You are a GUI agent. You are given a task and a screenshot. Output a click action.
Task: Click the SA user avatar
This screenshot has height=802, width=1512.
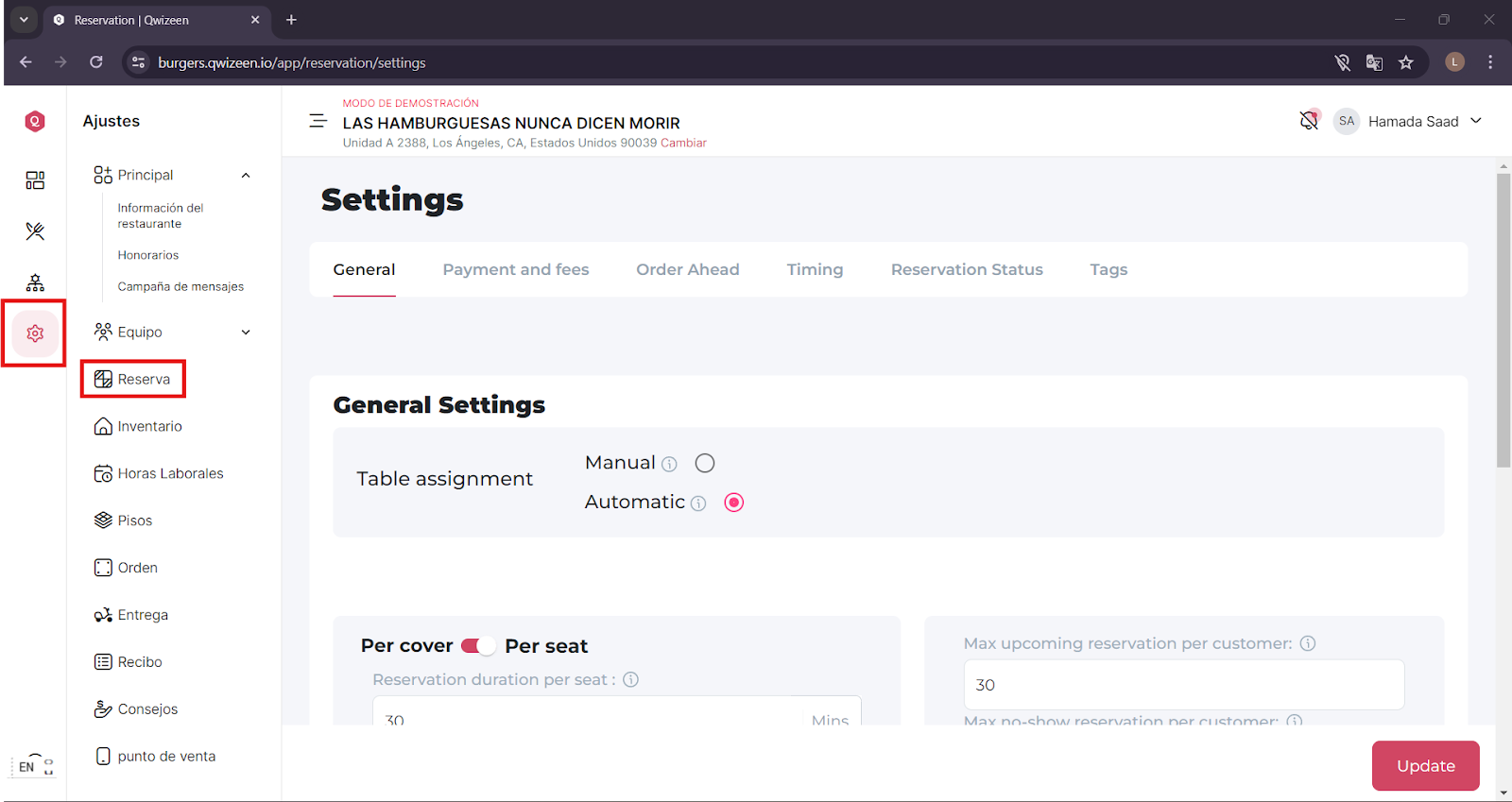click(1347, 121)
